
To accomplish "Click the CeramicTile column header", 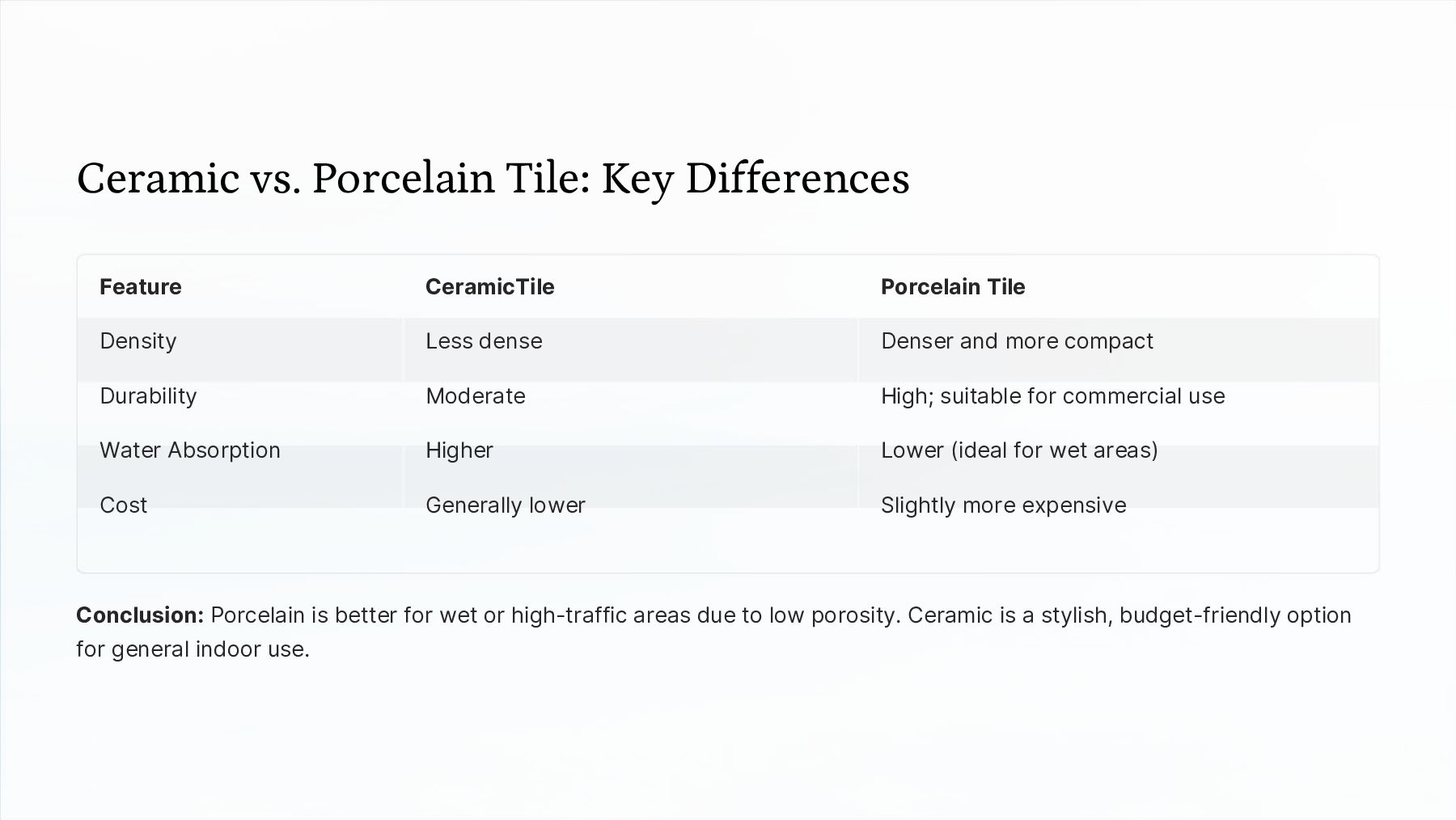I will click(490, 286).
